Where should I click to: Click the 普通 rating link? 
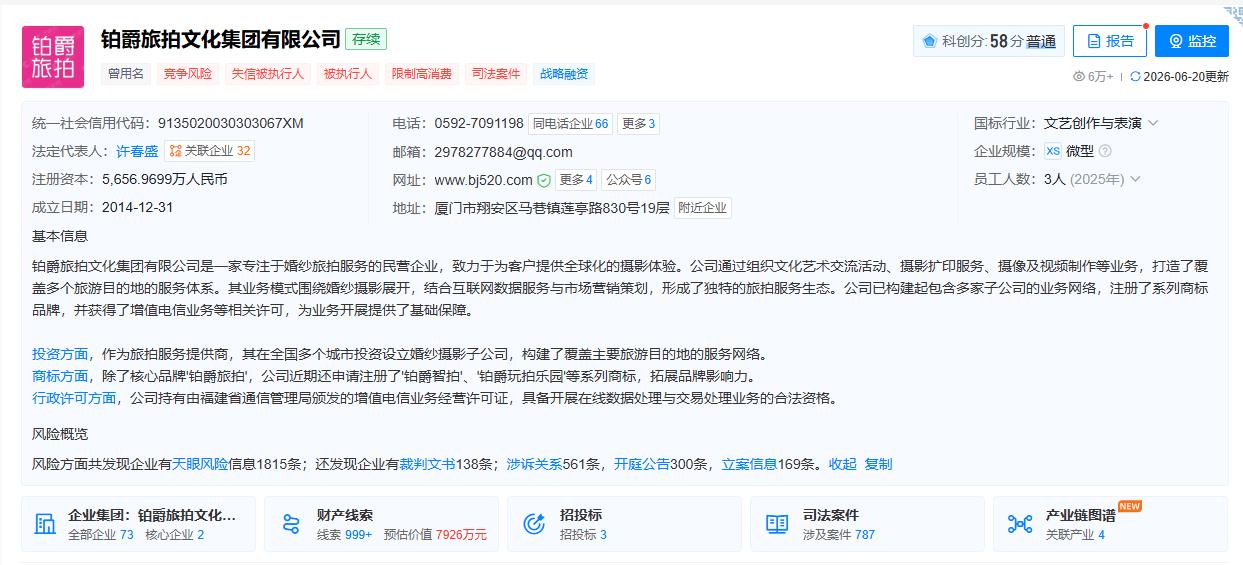[1041, 41]
